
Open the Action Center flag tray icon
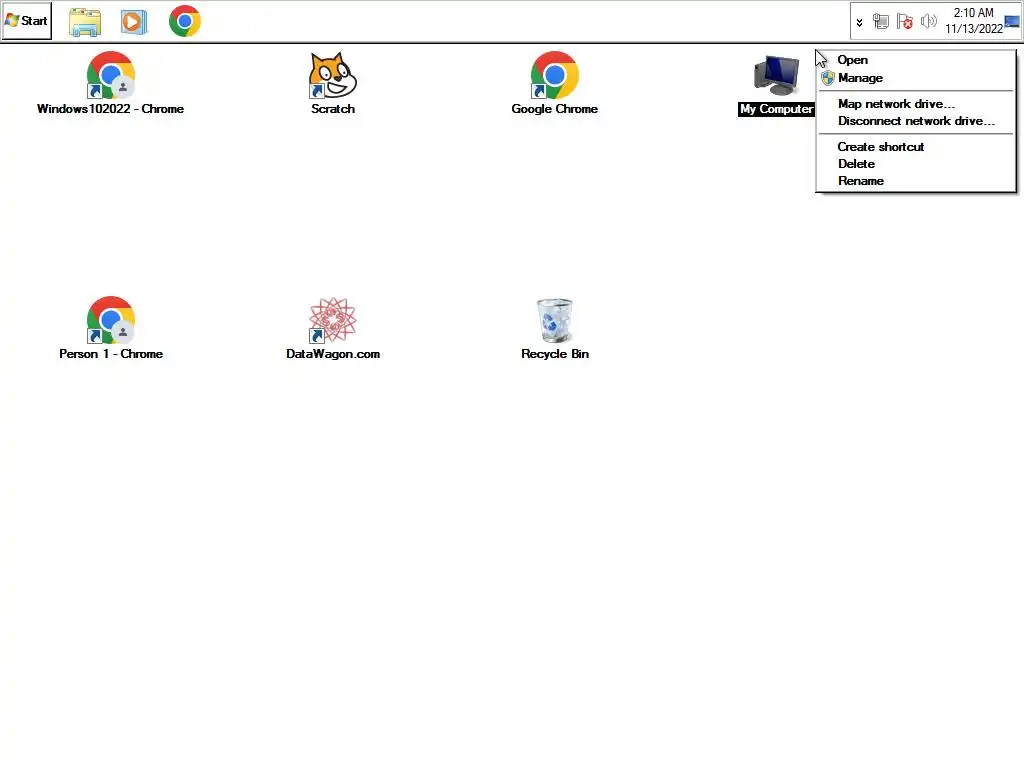(x=904, y=22)
